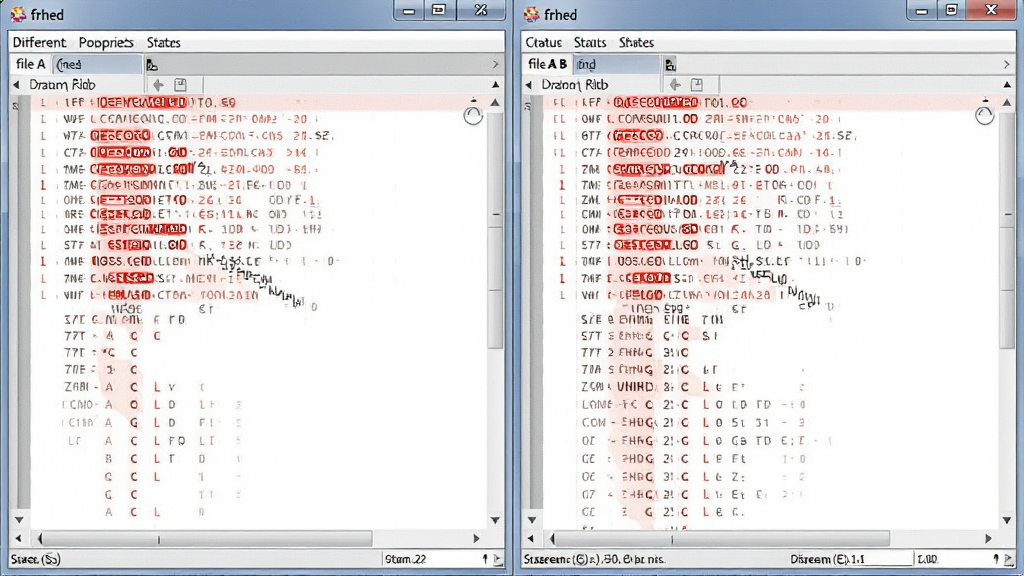This screenshot has height=576, width=1024.
Task: Click the circular refresh icon in the right window
Action: (x=984, y=116)
